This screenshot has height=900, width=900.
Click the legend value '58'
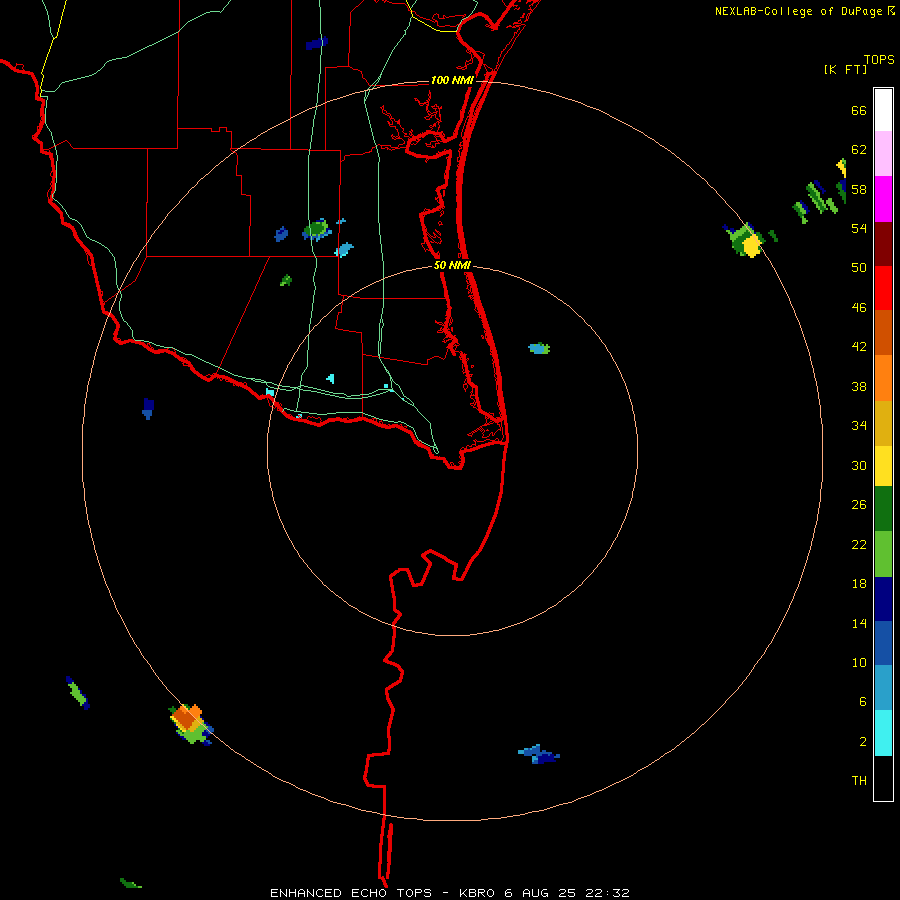(859, 189)
